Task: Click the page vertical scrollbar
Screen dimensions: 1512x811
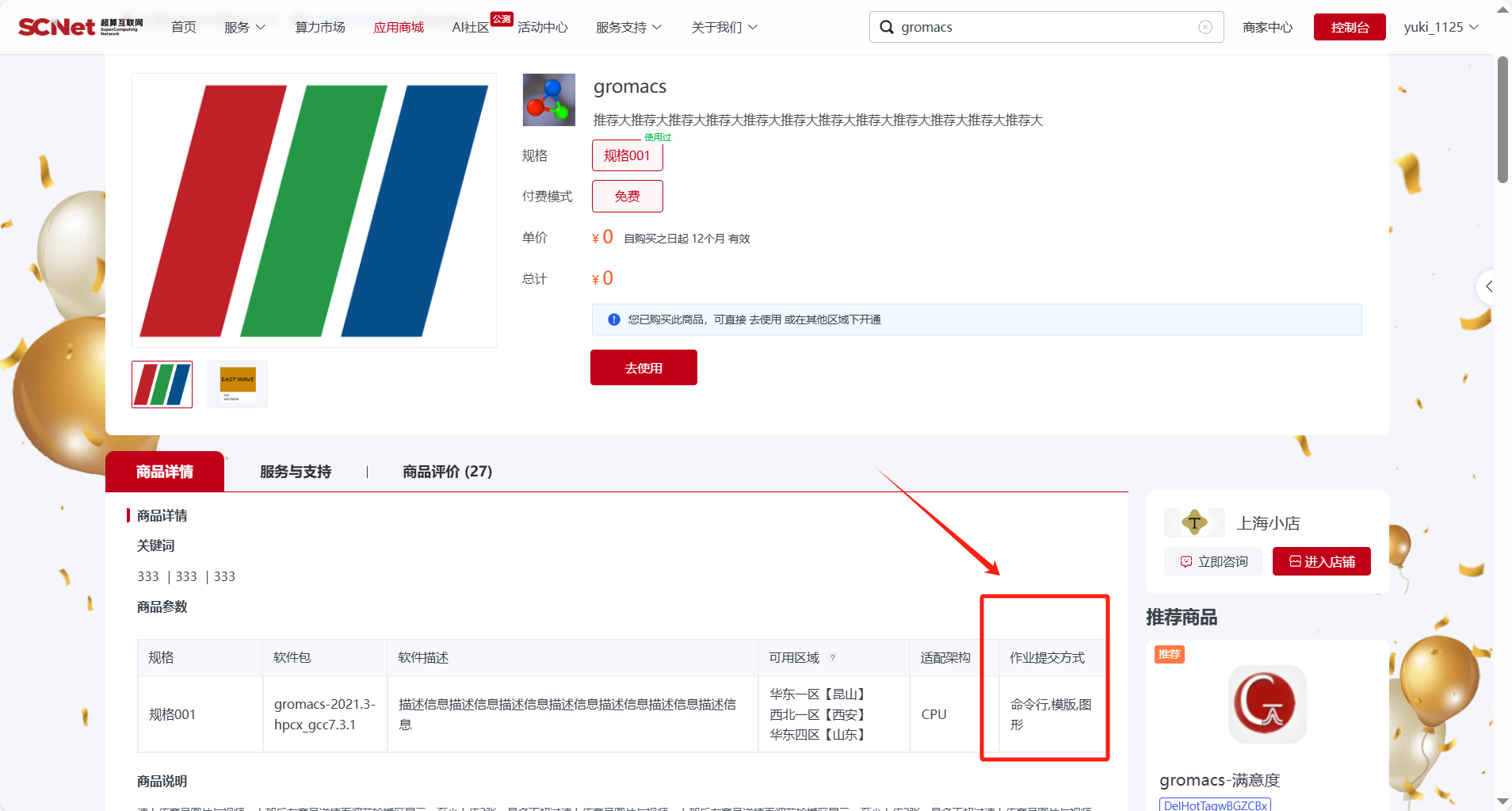Action: tap(1502, 119)
